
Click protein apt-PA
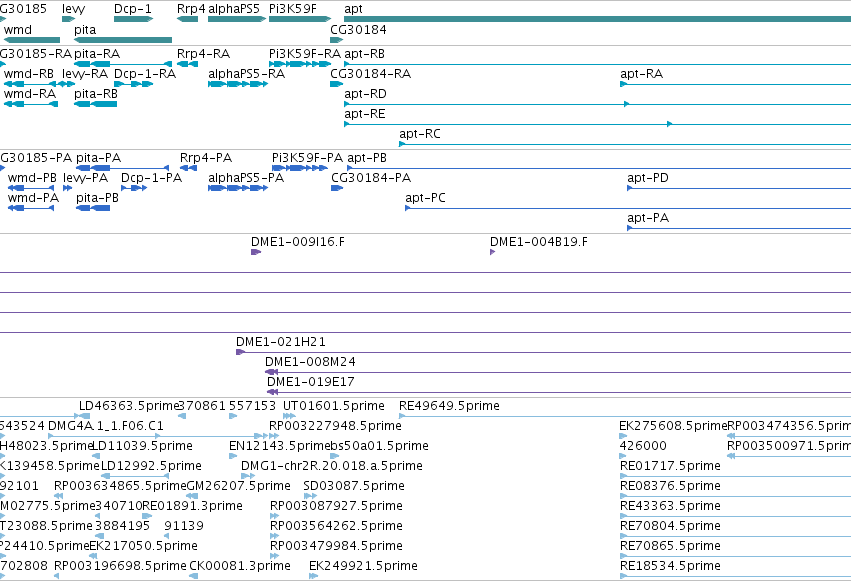[x=648, y=218]
